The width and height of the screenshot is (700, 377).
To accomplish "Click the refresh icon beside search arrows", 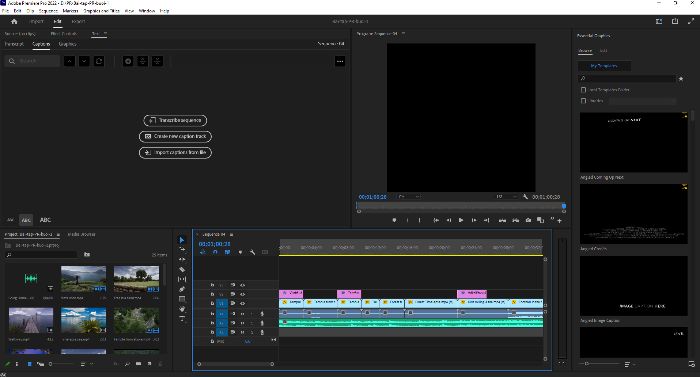I will pos(99,61).
